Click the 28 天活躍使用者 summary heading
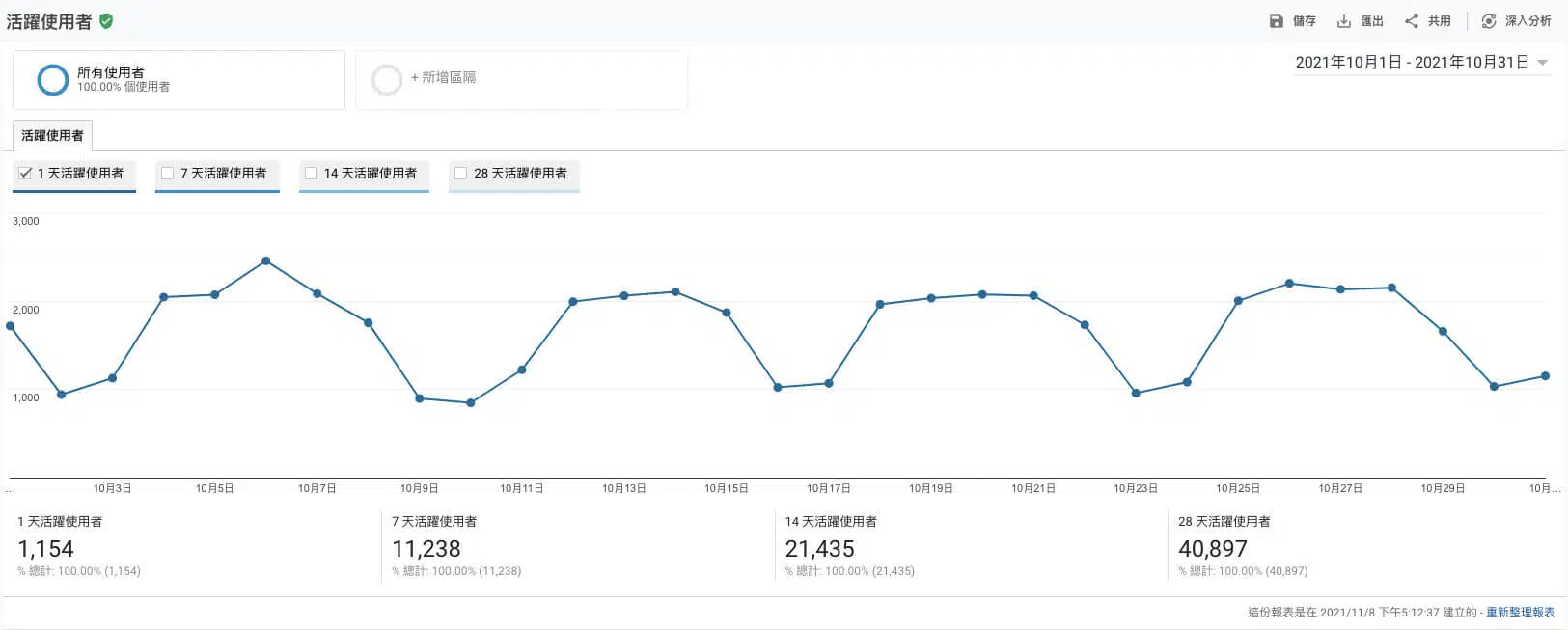 pos(1224,522)
